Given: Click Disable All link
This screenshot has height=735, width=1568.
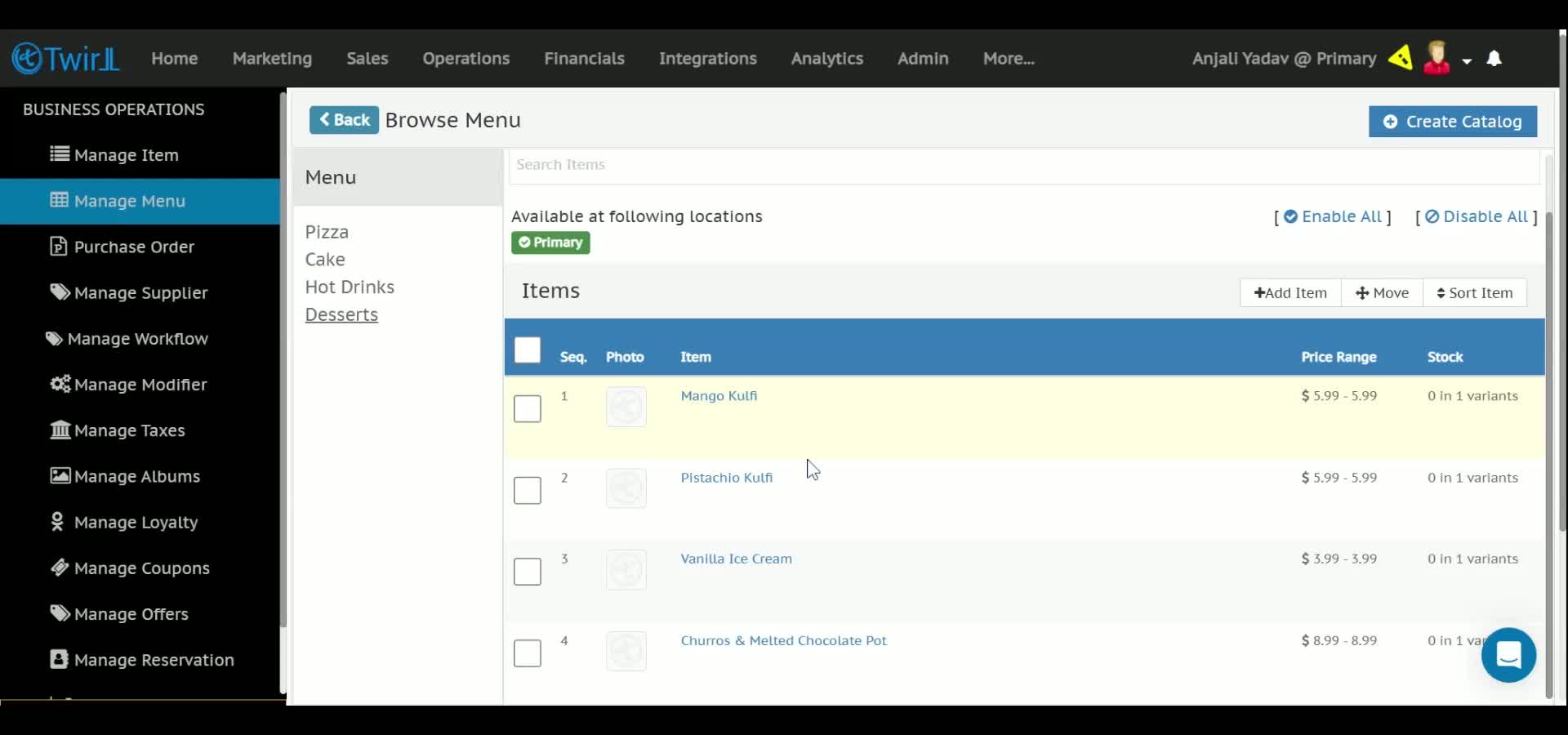Looking at the screenshot, I should pos(1477,216).
